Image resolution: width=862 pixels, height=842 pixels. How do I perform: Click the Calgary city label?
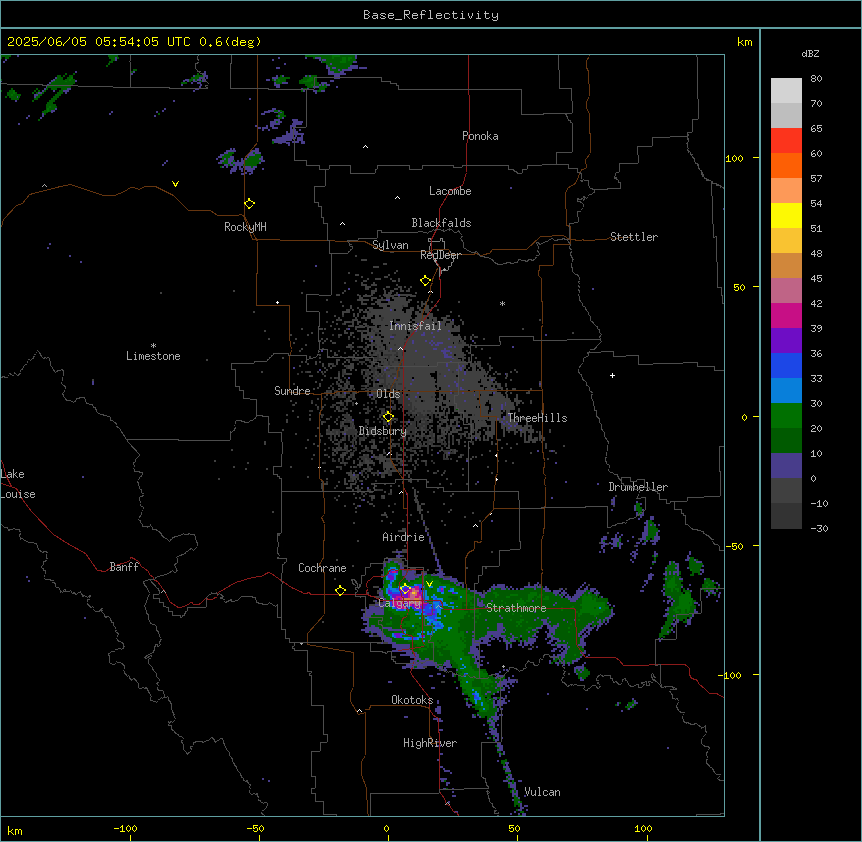(399, 603)
